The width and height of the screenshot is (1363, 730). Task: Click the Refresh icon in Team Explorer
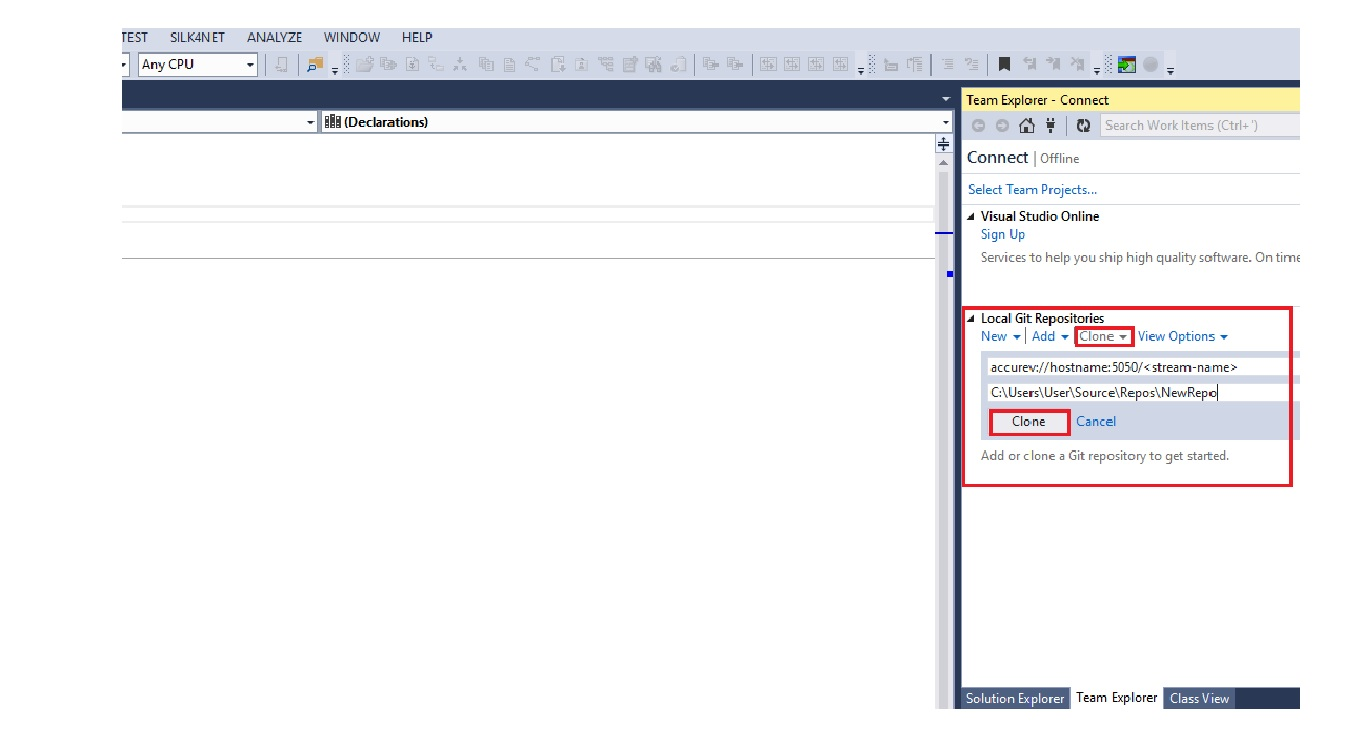(1083, 126)
